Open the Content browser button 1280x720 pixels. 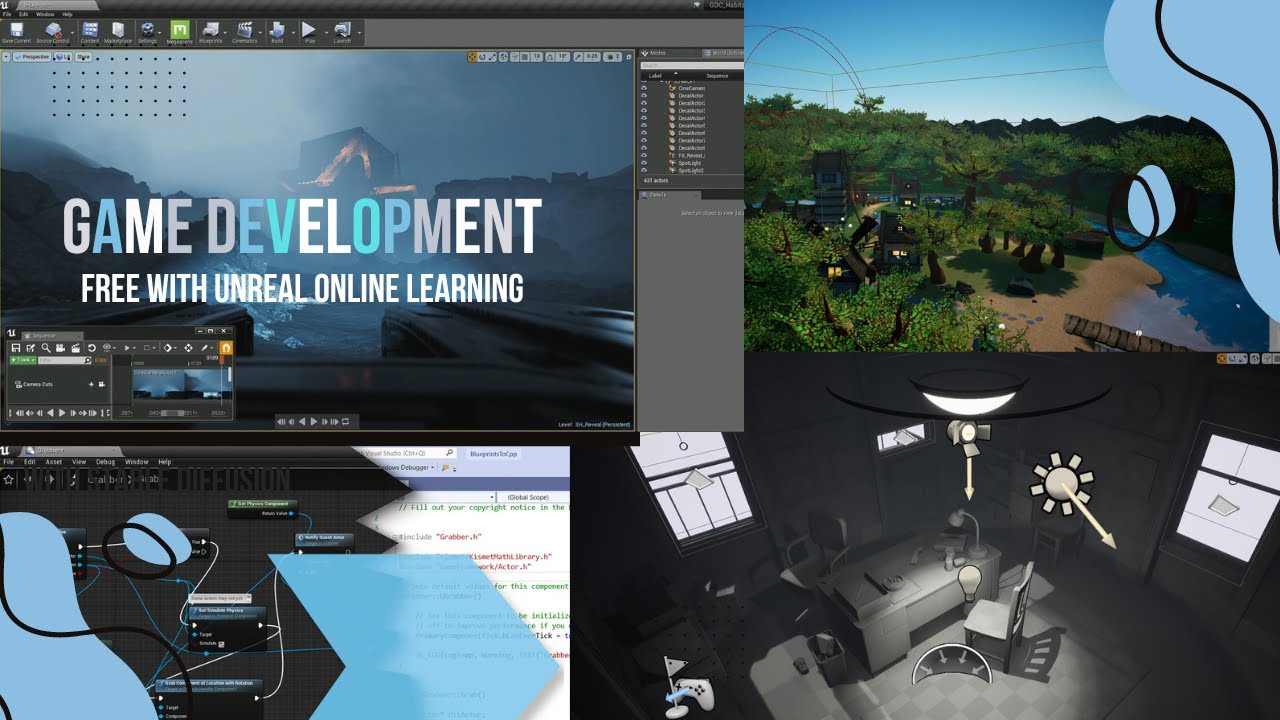pos(90,31)
